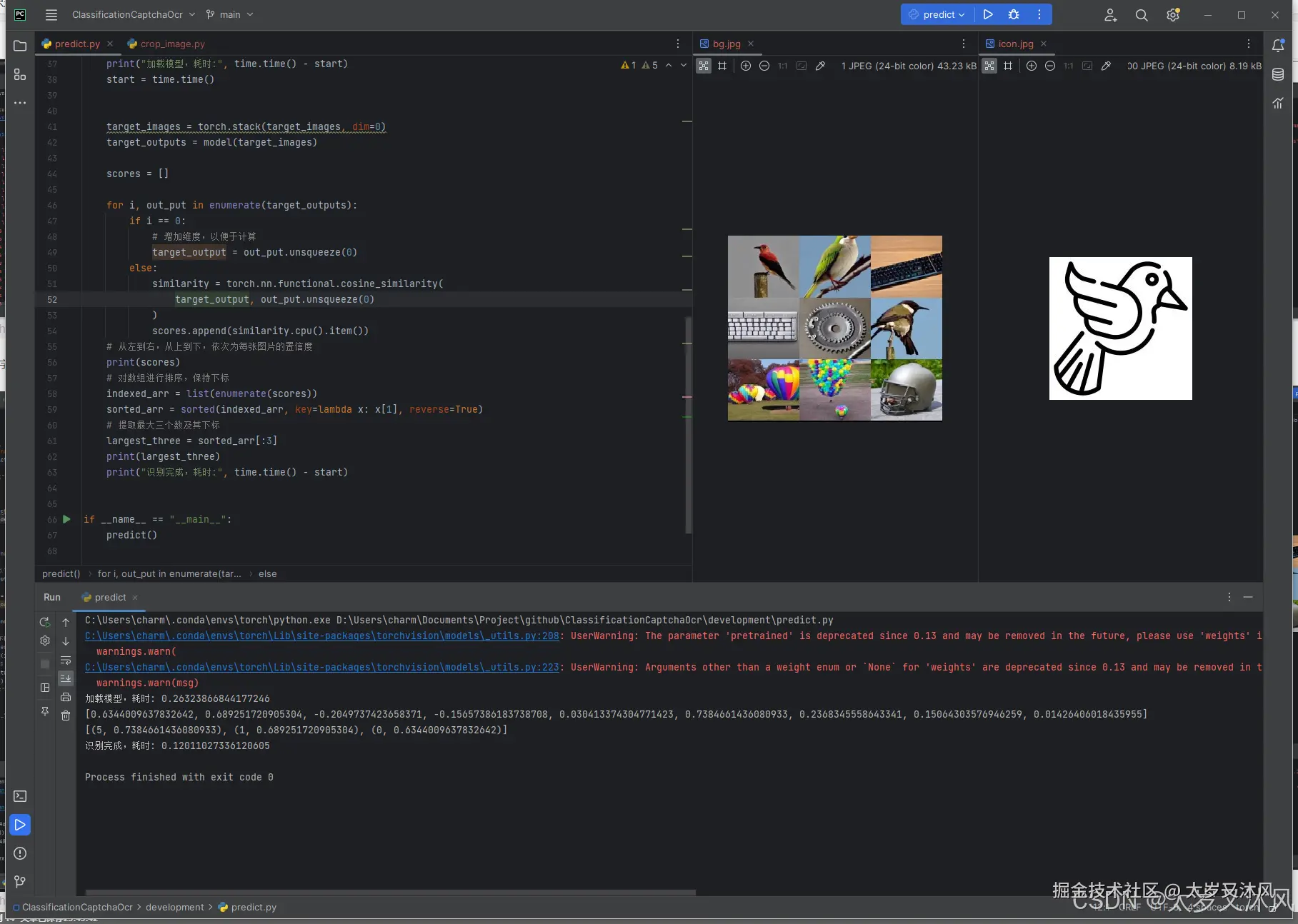Rerun predict from the Run toolbar
Viewport: 1298px width, 924px height.
(45, 622)
